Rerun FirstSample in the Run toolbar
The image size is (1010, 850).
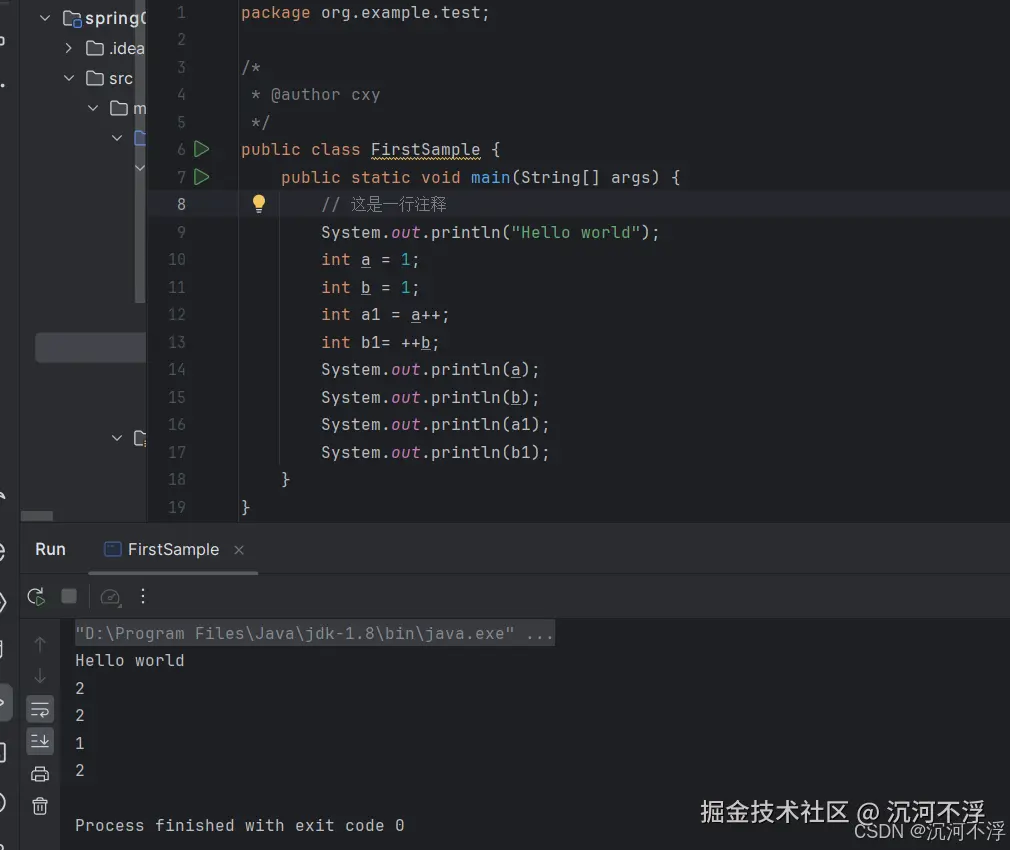37,597
